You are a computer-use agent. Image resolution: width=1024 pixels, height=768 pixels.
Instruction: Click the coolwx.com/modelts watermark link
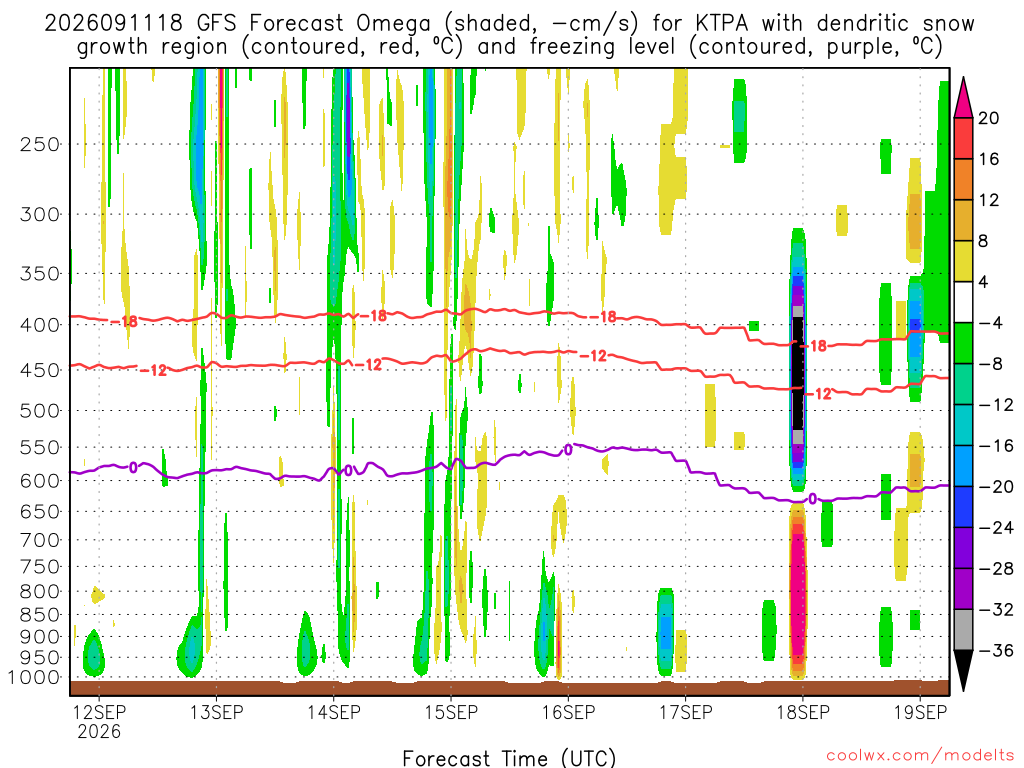coord(920,756)
